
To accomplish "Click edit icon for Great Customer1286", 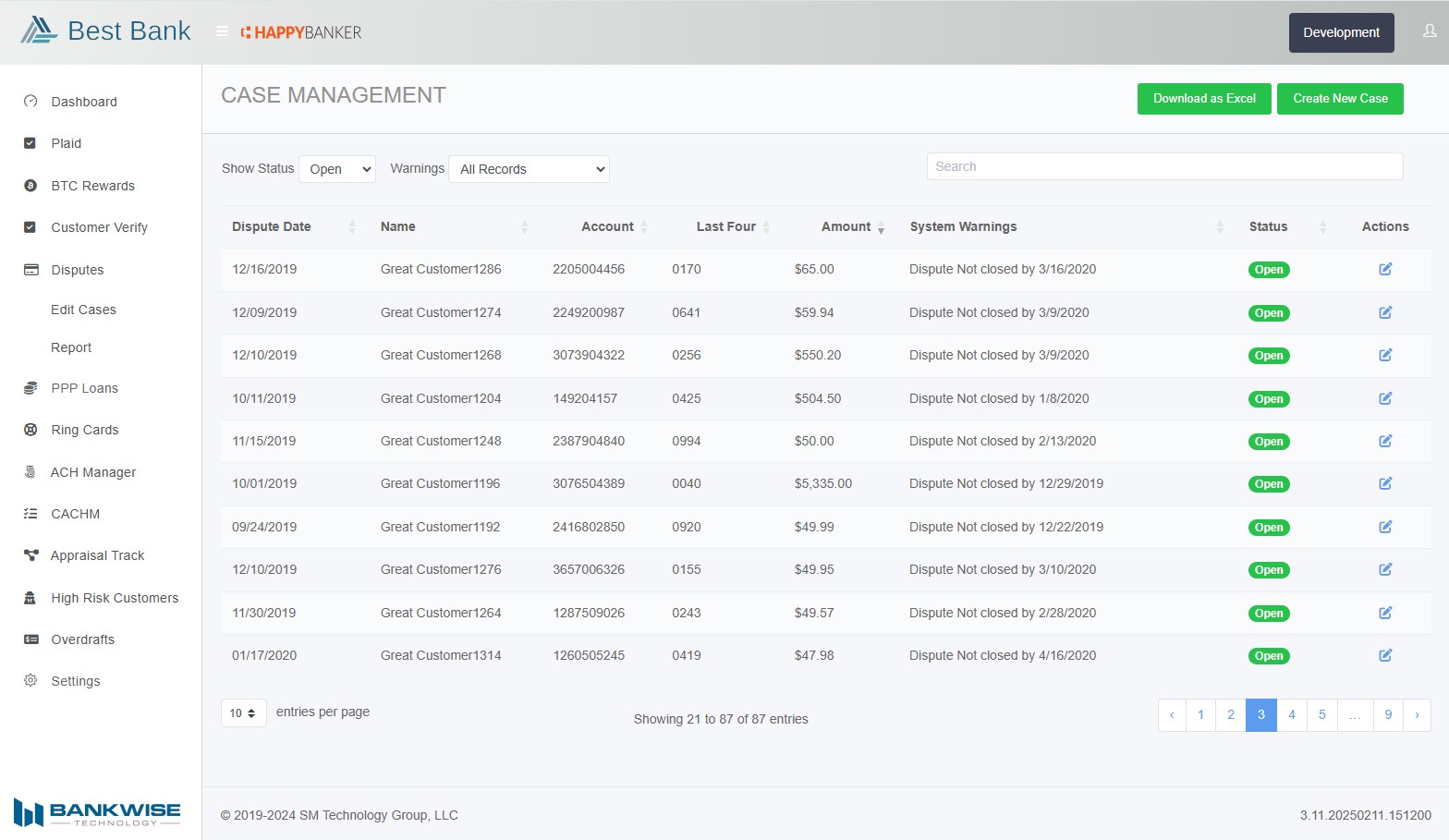I will pyautogui.click(x=1385, y=269).
